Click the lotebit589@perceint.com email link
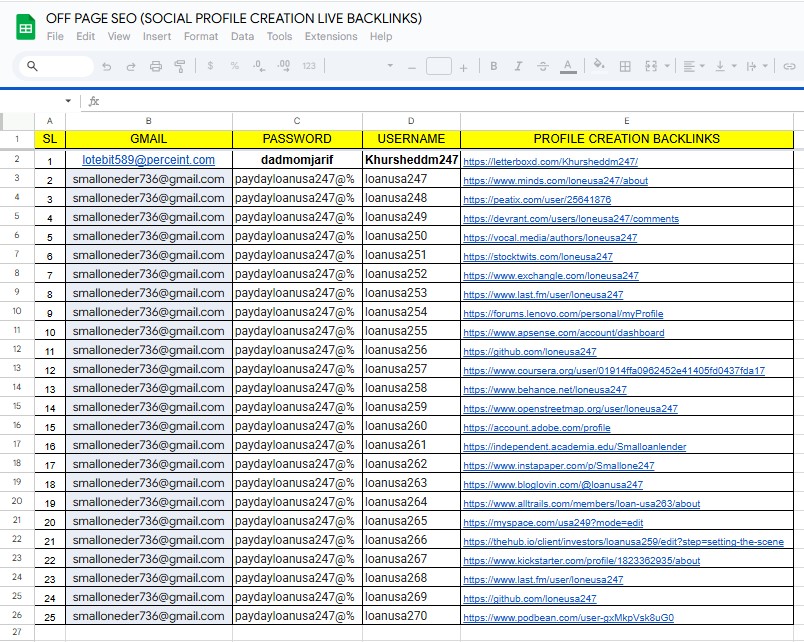804x642 pixels. point(148,159)
